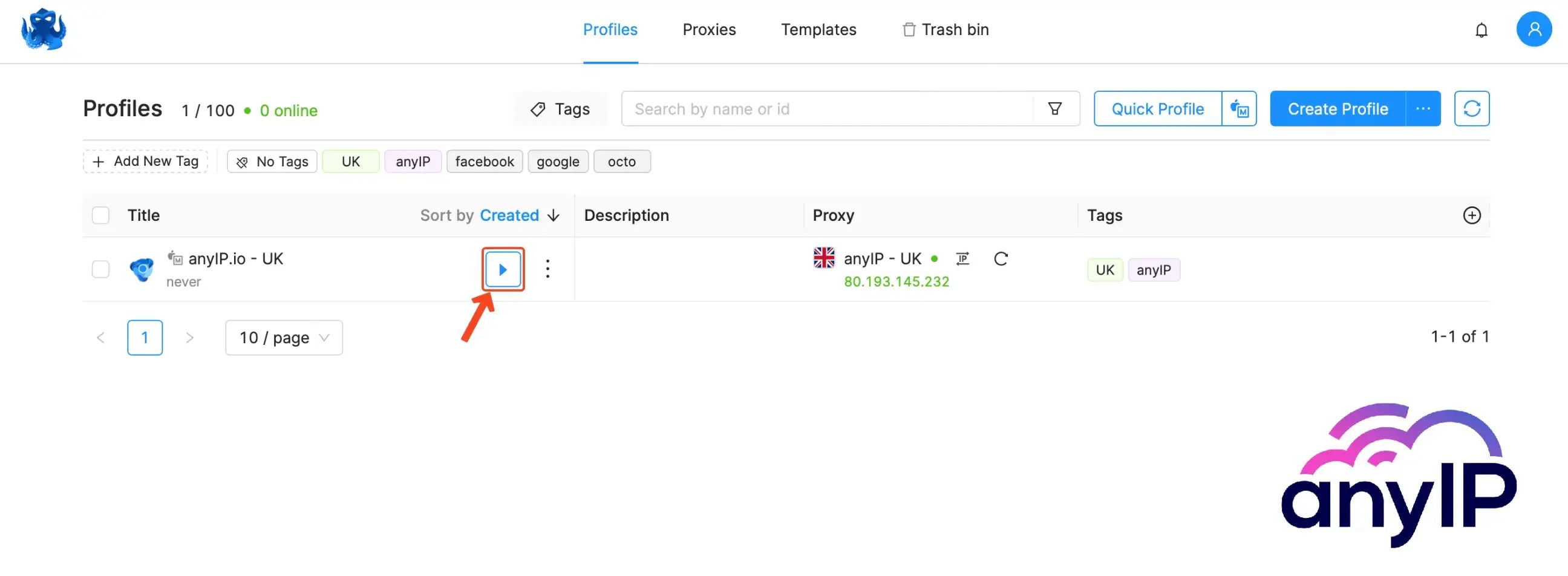
Task: Refresh the anyIP - UK proxy
Action: (1001, 258)
